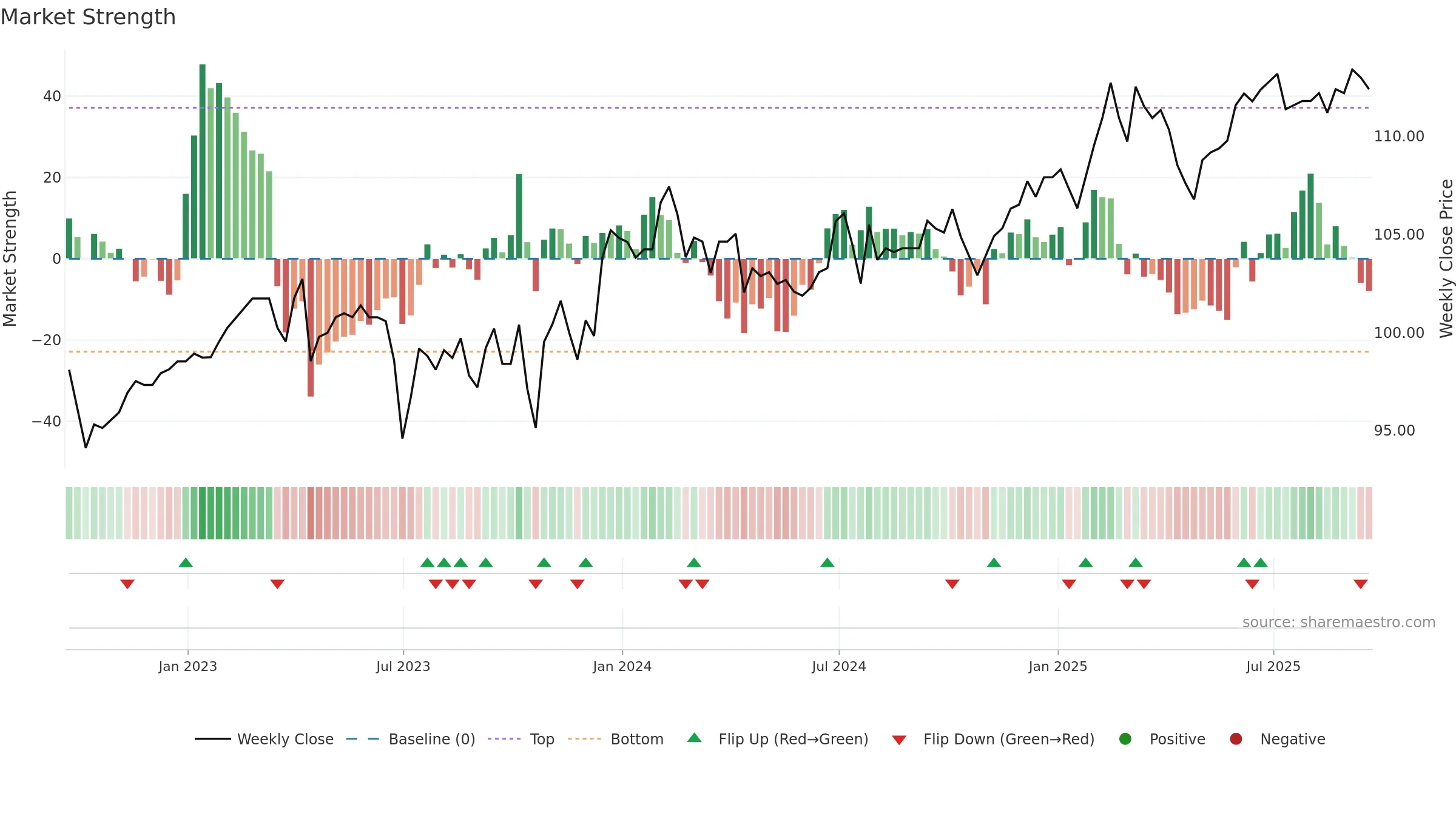Click the 100.00 price axis tick
The width and height of the screenshot is (1456, 819).
pos(1399,332)
